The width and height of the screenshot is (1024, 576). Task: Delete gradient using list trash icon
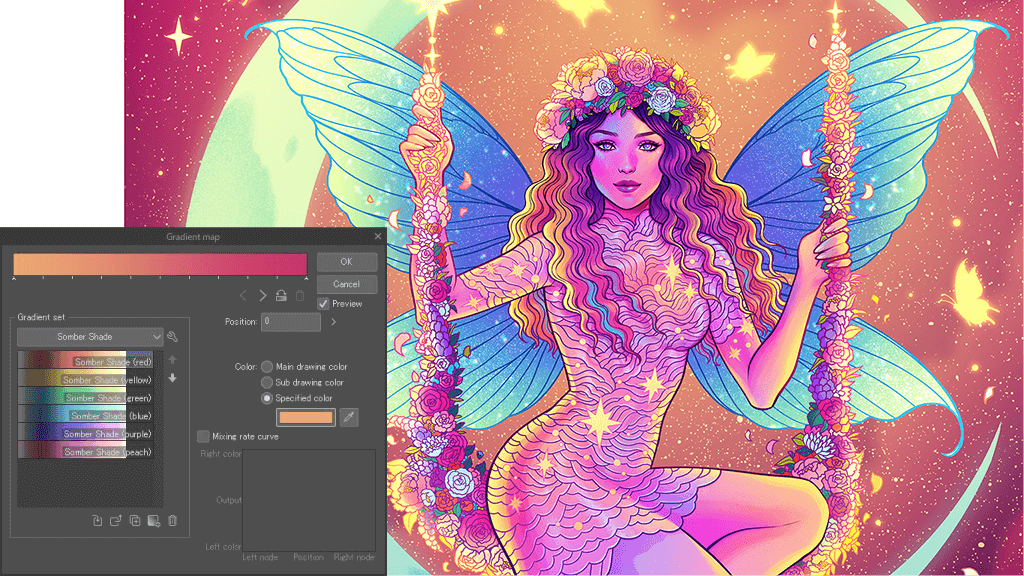click(172, 520)
